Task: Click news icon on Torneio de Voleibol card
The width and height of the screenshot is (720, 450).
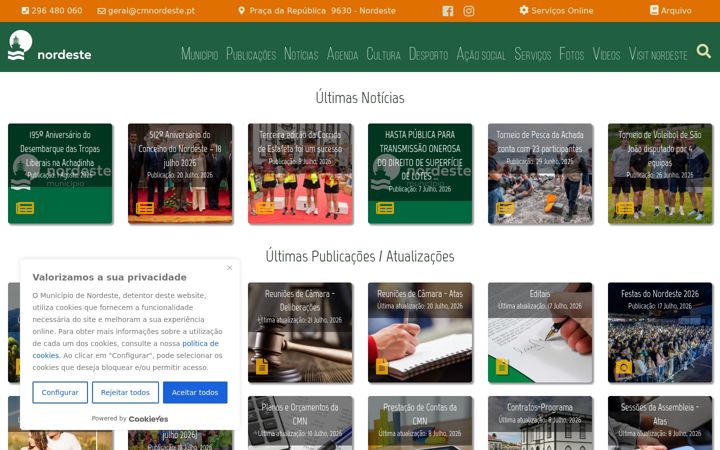Action: [x=625, y=208]
